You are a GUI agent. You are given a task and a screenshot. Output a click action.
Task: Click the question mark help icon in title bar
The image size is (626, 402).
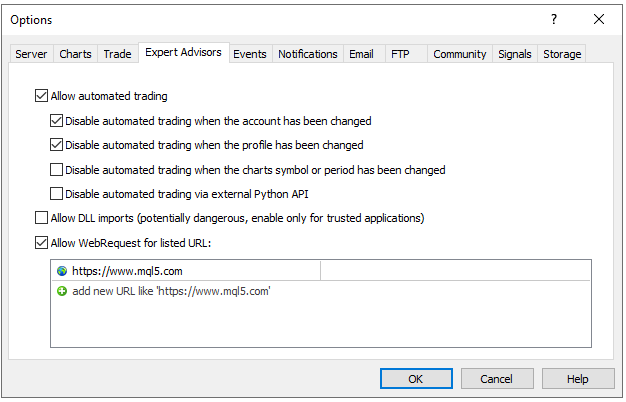pos(554,19)
